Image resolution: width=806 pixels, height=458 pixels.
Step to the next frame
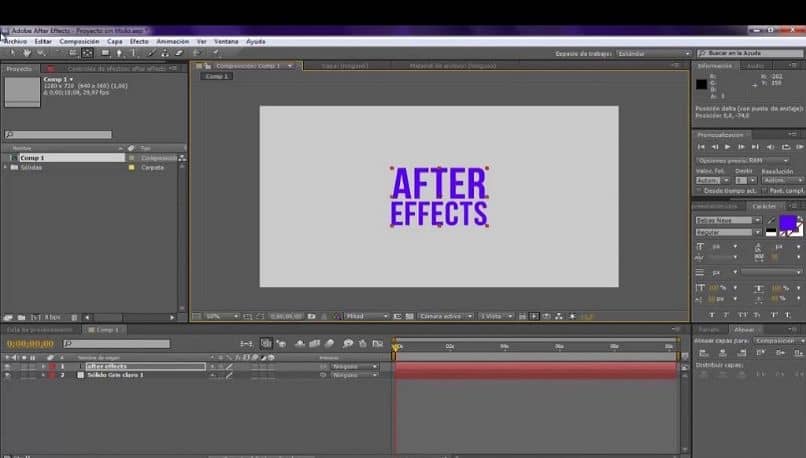coord(741,147)
